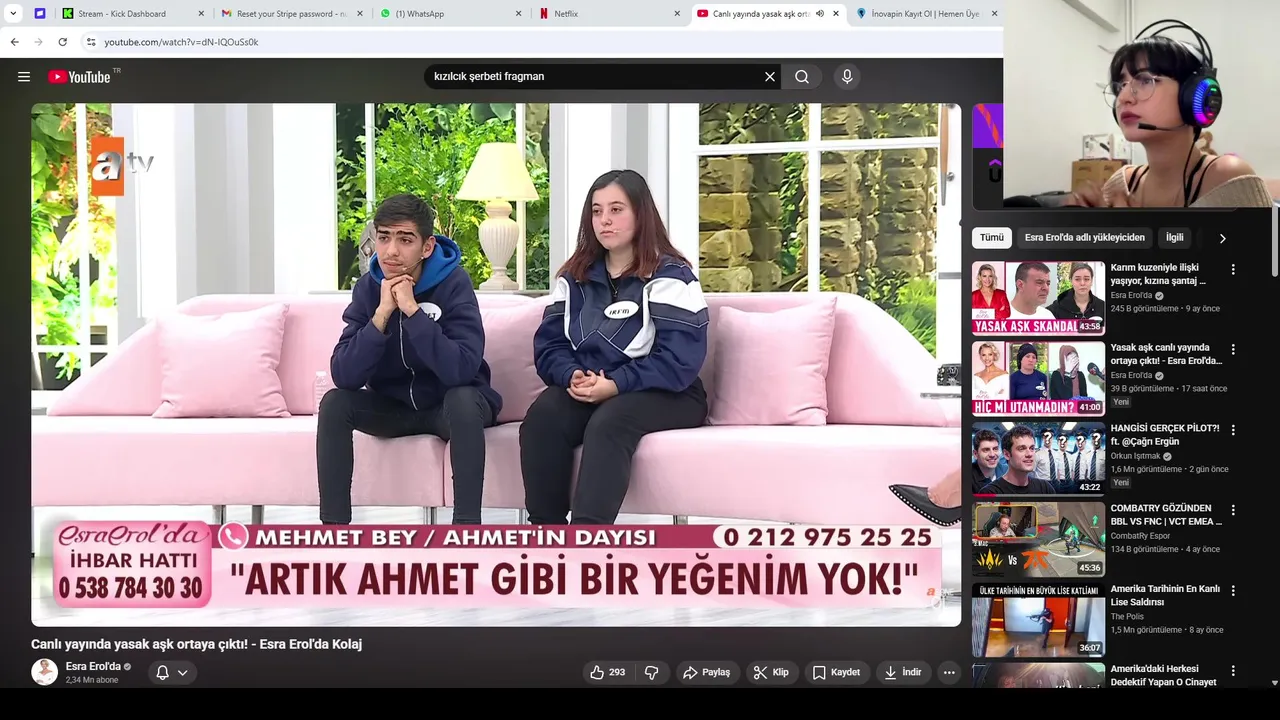The height and width of the screenshot is (720, 1280).
Task: Go forward in browser history
Action: point(38,42)
